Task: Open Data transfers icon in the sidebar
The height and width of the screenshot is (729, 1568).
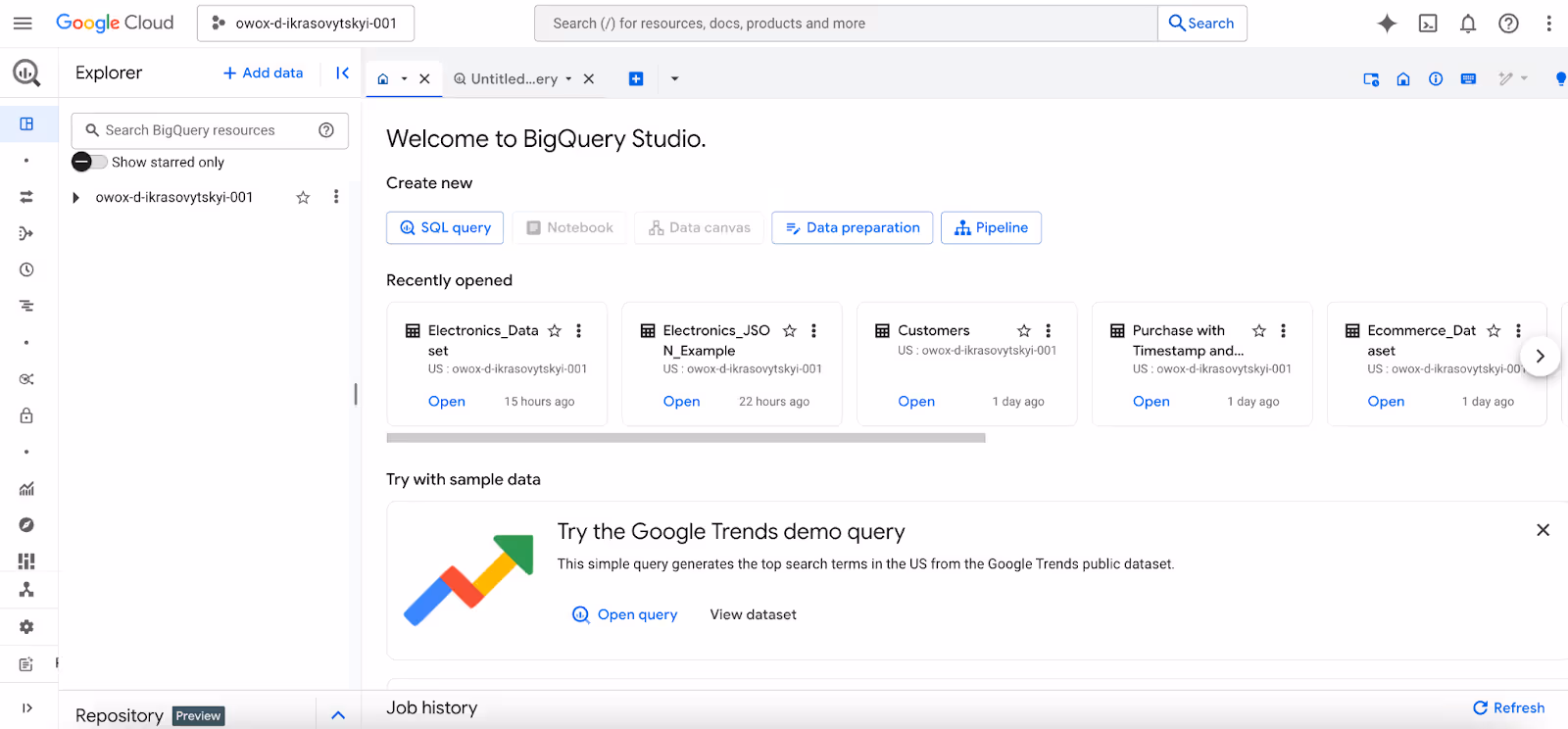Action: 26,197
